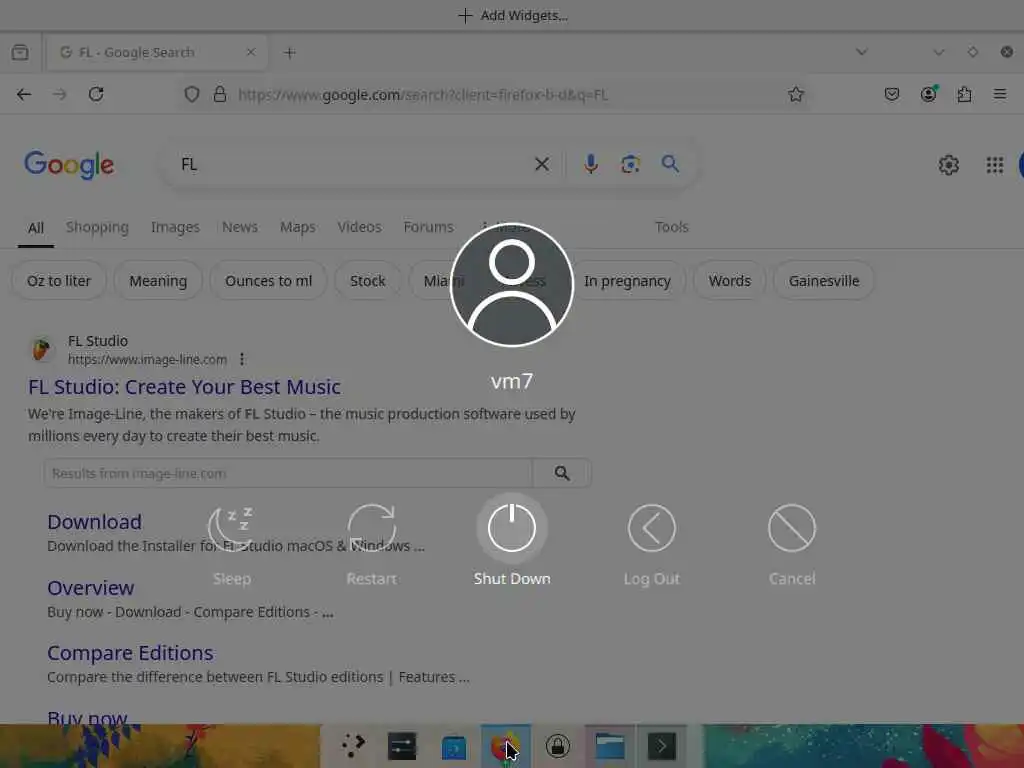Open Google quick settings gear
1024x768 pixels.
click(948, 165)
